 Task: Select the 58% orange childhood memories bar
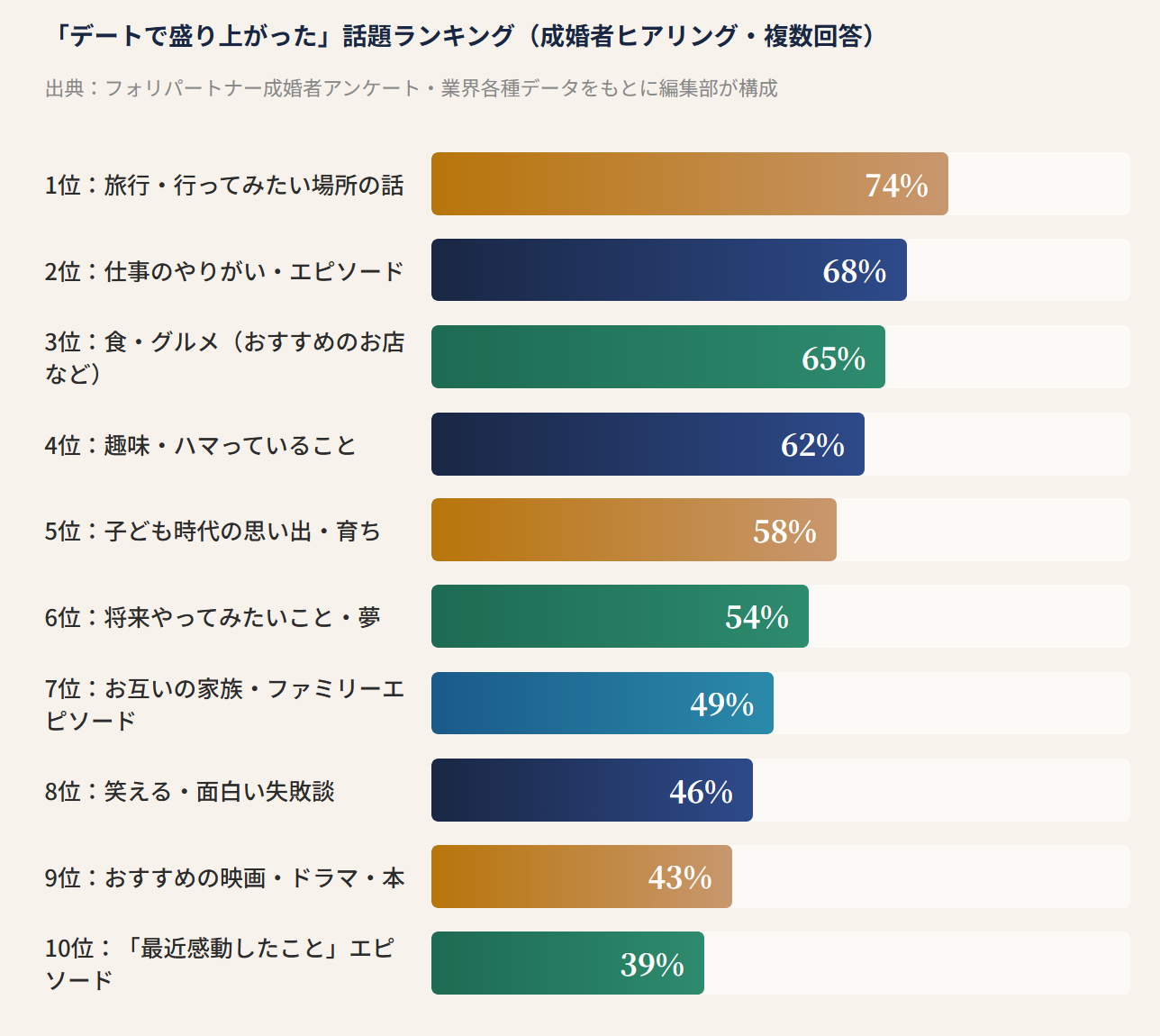(x=633, y=530)
